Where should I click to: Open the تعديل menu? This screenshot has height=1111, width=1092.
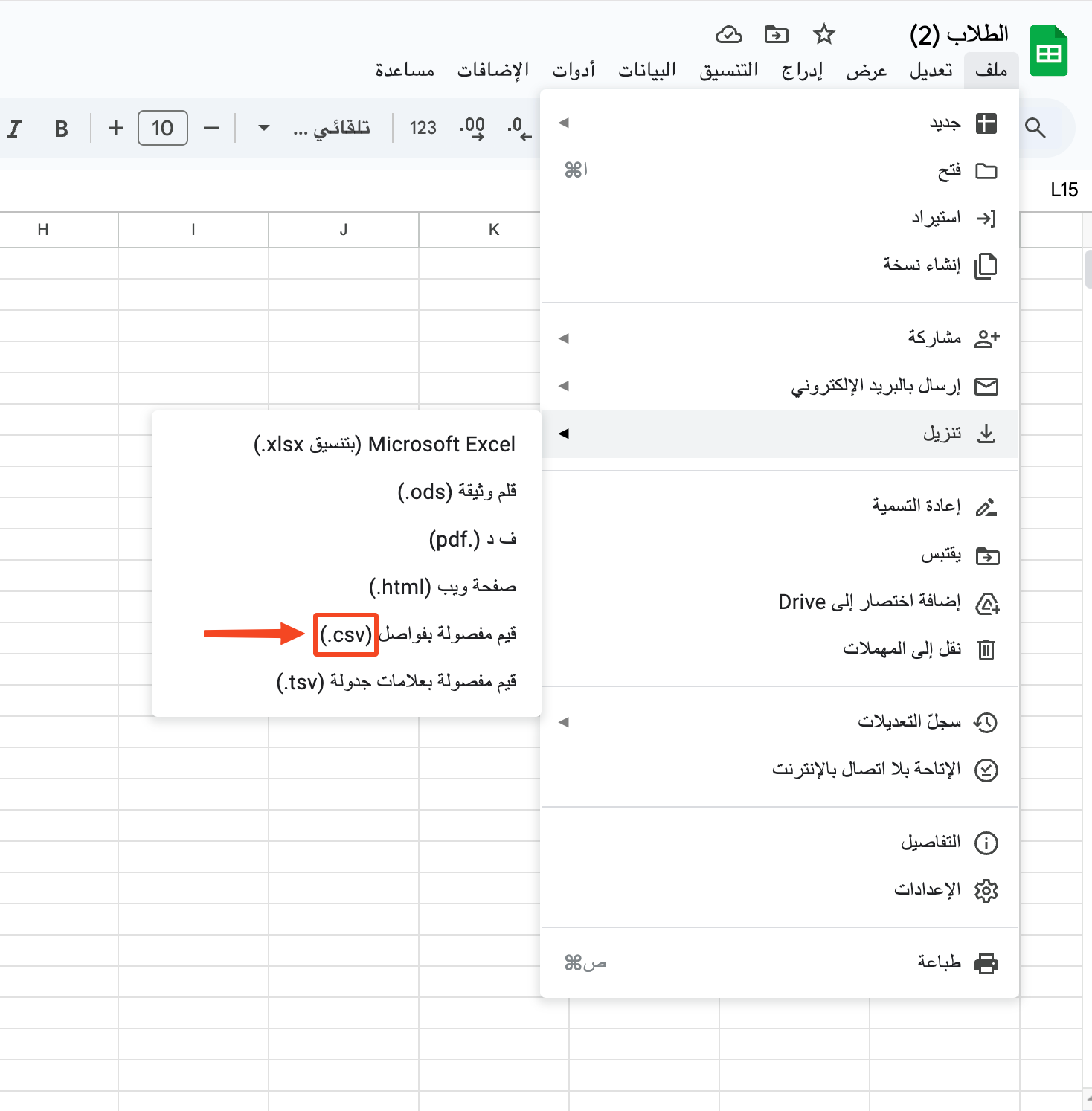pos(931,70)
